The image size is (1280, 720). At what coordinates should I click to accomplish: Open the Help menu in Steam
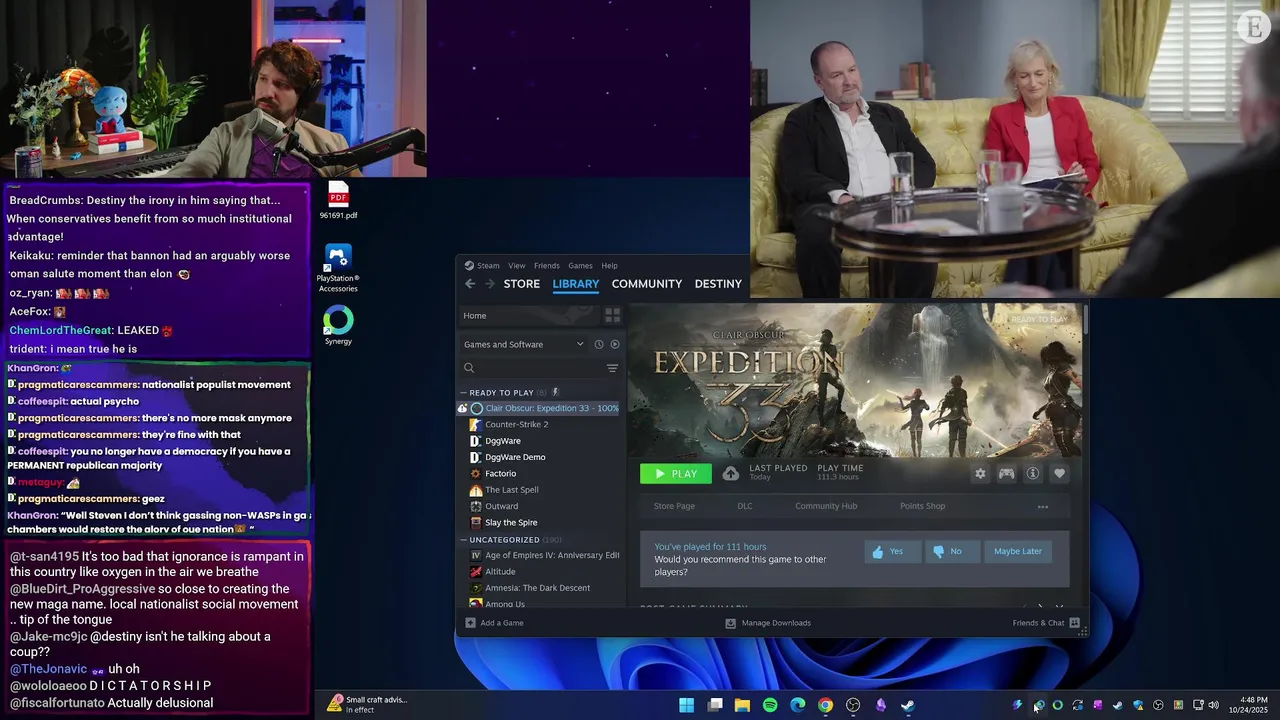click(609, 265)
